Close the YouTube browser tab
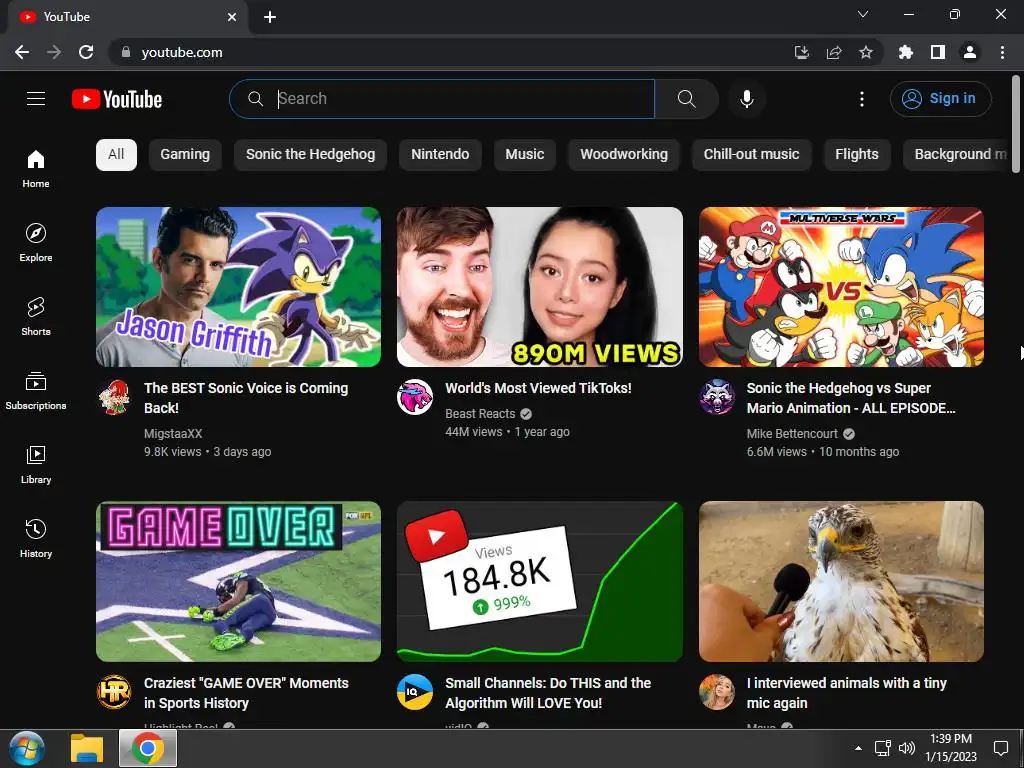Image resolution: width=1024 pixels, height=768 pixels. [x=232, y=17]
